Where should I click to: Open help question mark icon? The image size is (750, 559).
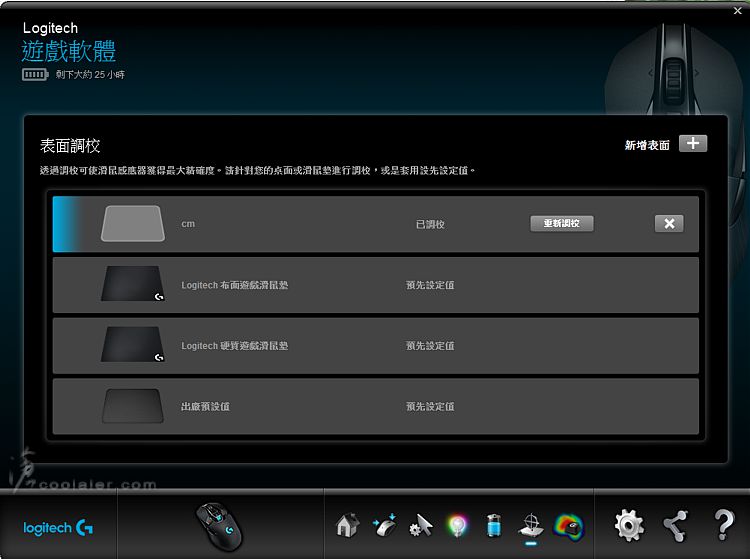(x=724, y=525)
